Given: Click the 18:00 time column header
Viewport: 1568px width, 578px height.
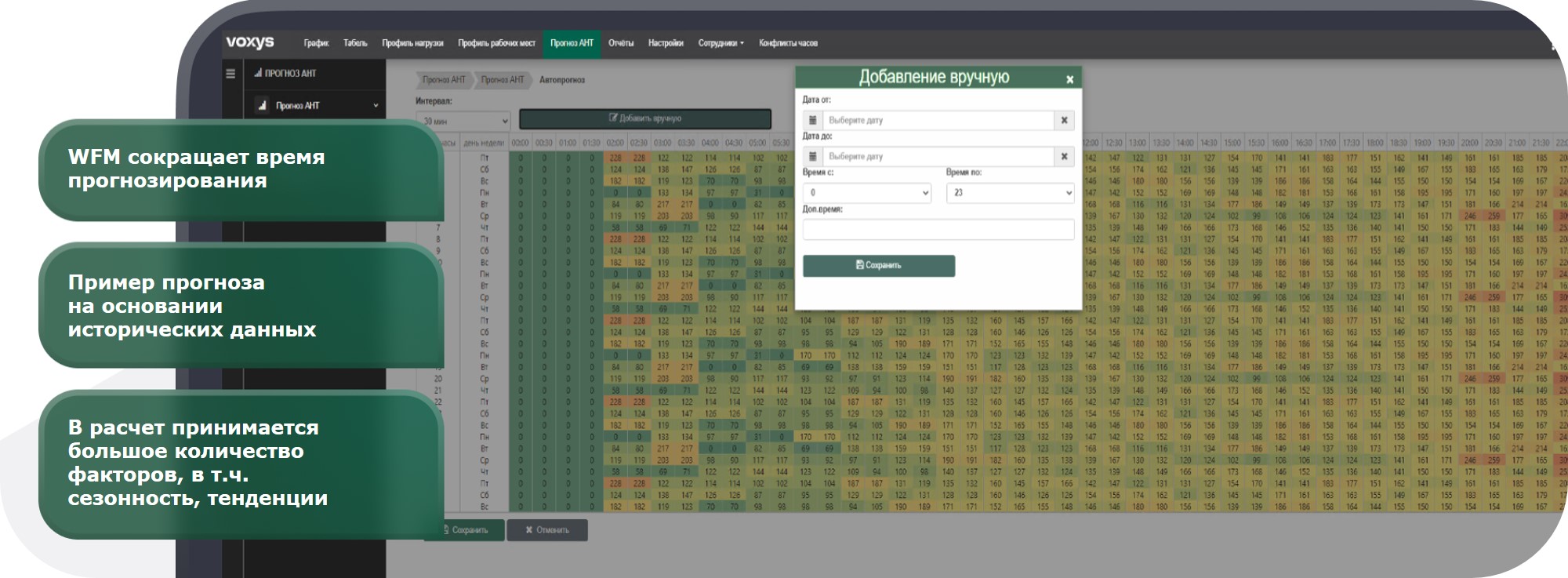Looking at the screenshot, I should [1374, 143].
